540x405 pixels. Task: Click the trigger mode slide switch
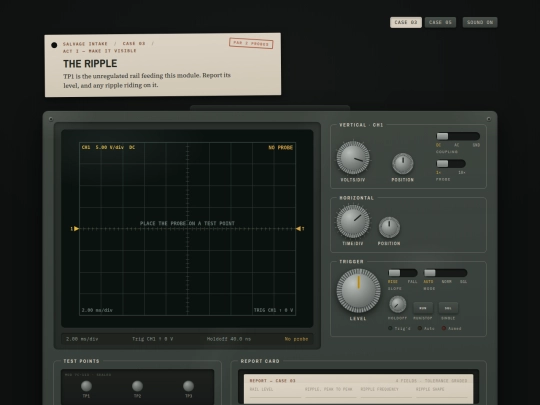pos(445,273)
